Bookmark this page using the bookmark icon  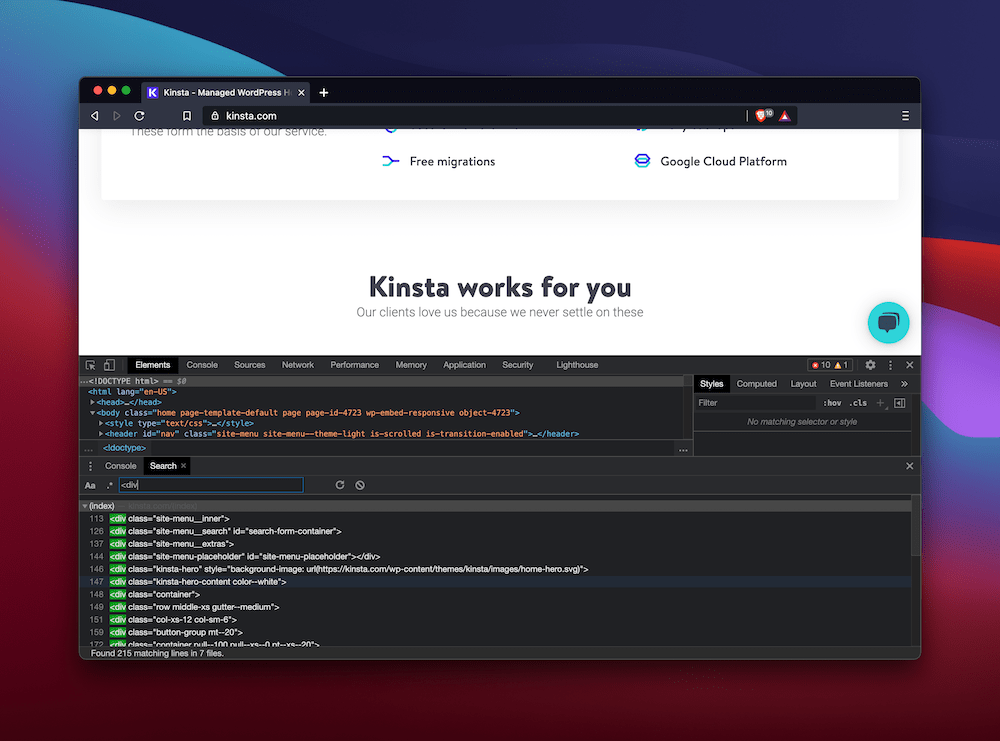(186, 116)
